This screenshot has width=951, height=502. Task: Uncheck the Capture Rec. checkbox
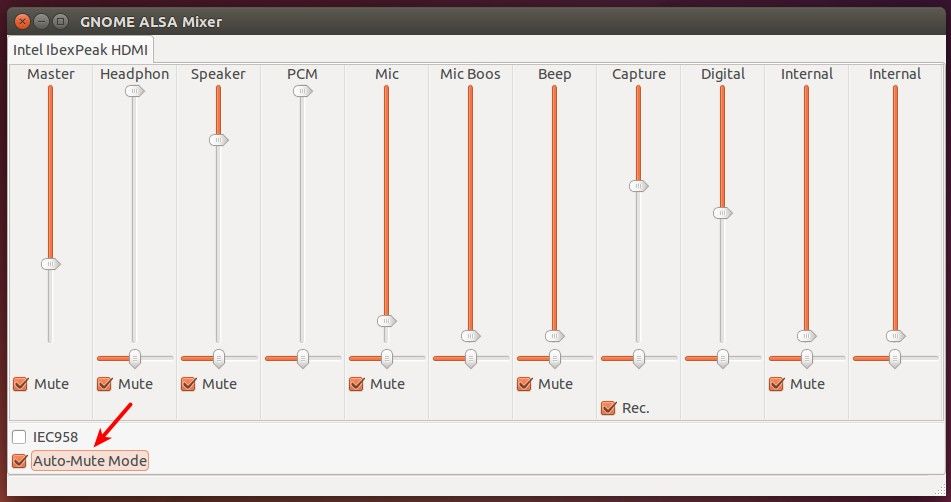pos(608,408)
